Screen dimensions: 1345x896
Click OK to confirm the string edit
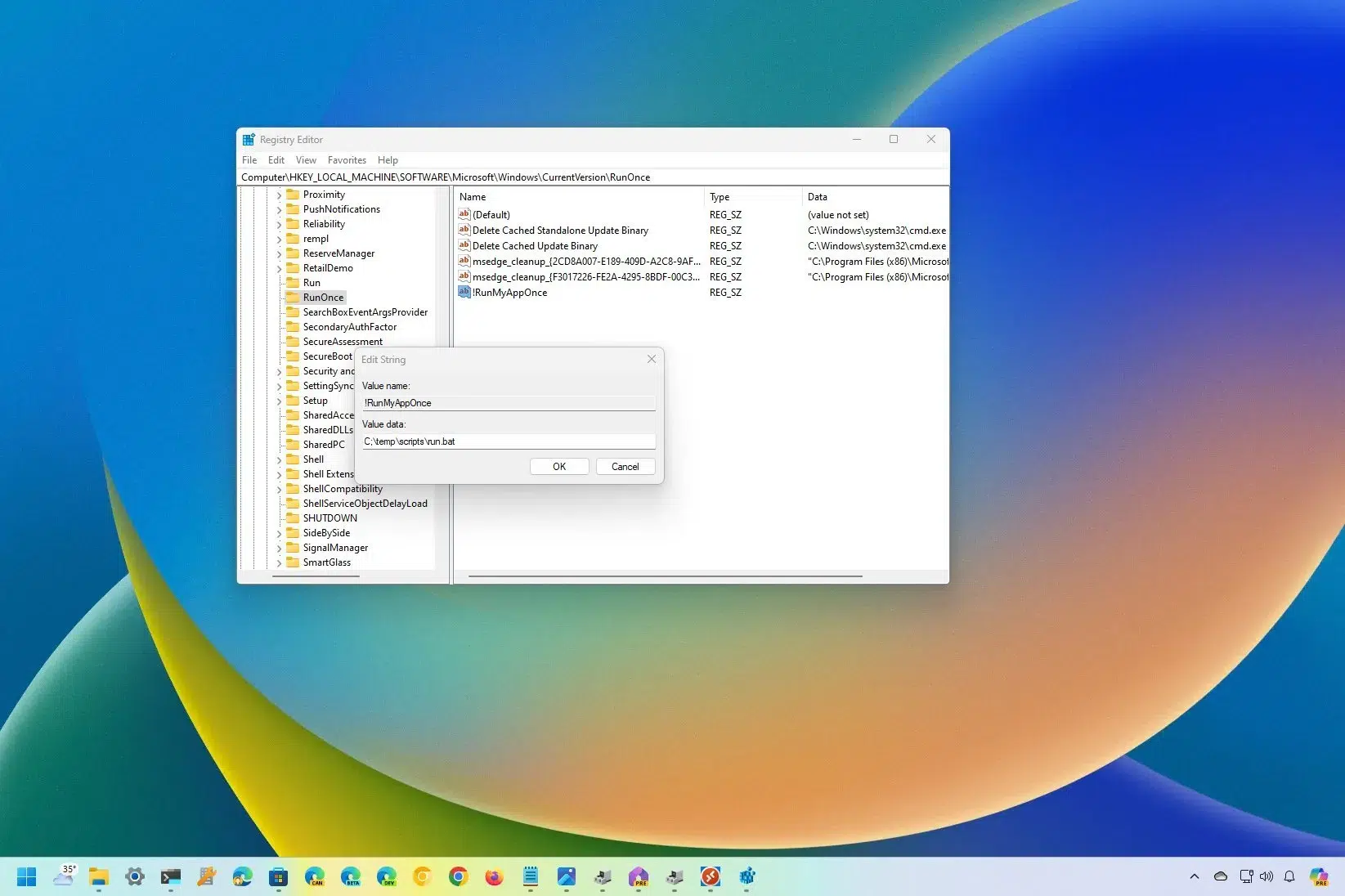click(x=559, y=466)
